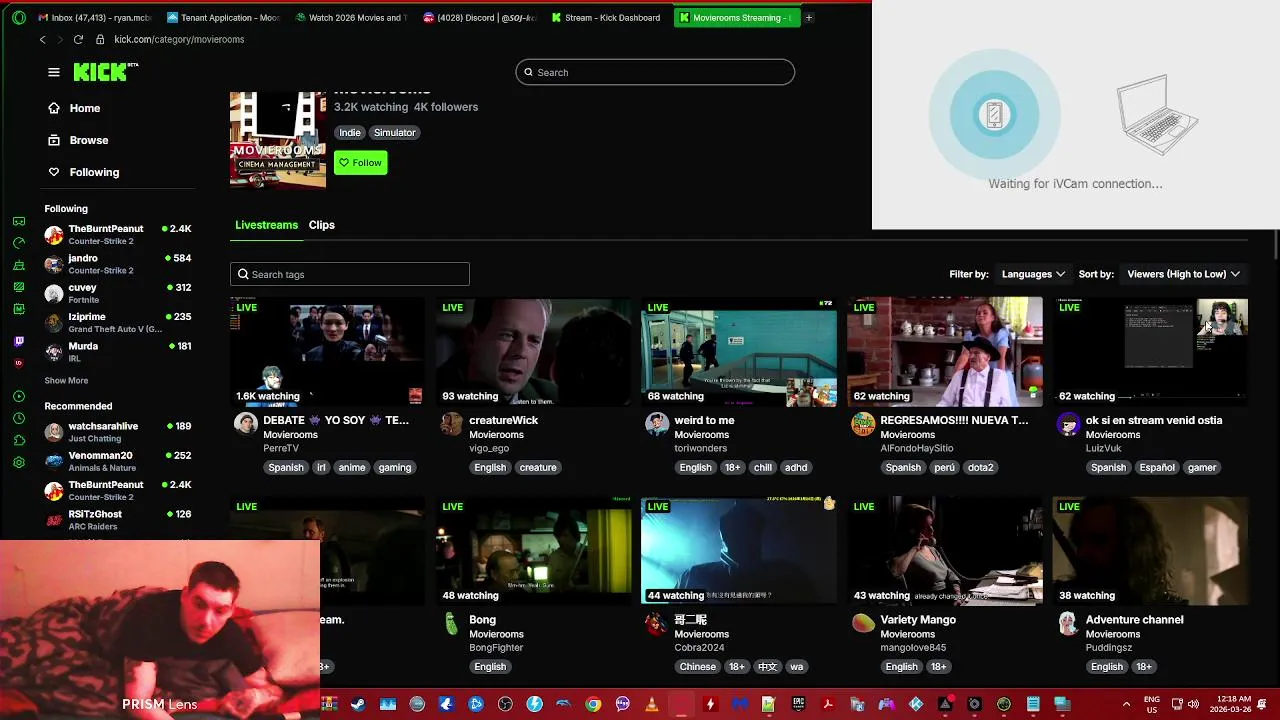The height and width of the screenshot is (720, 1280).
Task: Switch to the Discord browser tab
Action: click(479, 17)
